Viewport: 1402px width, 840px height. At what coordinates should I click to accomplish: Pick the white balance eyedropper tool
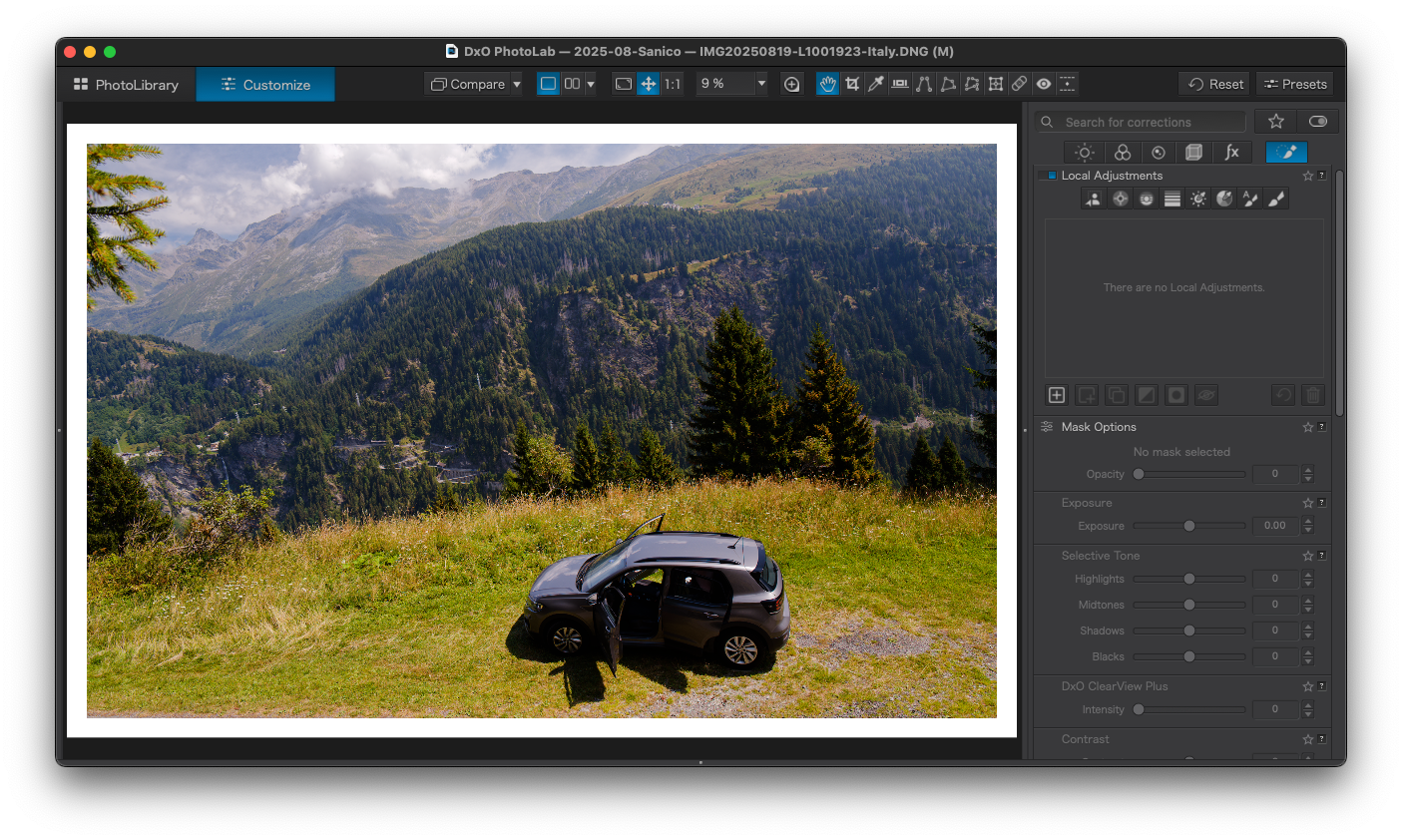point(876,84)
